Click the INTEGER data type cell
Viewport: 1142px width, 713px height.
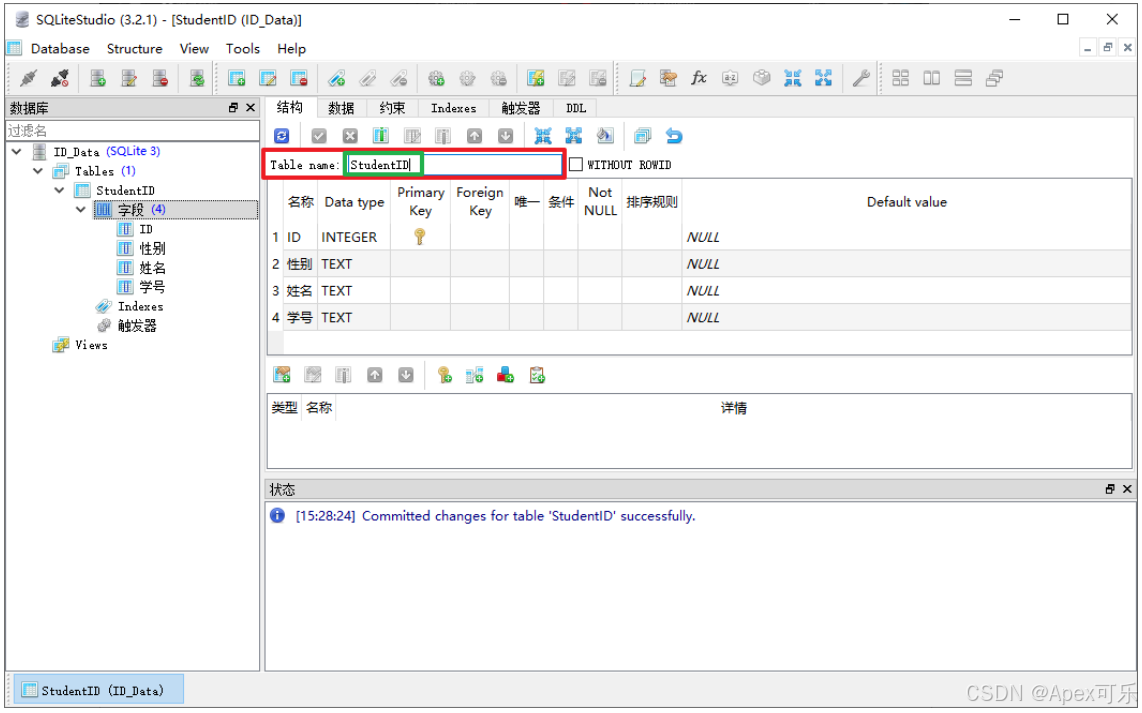354,237
